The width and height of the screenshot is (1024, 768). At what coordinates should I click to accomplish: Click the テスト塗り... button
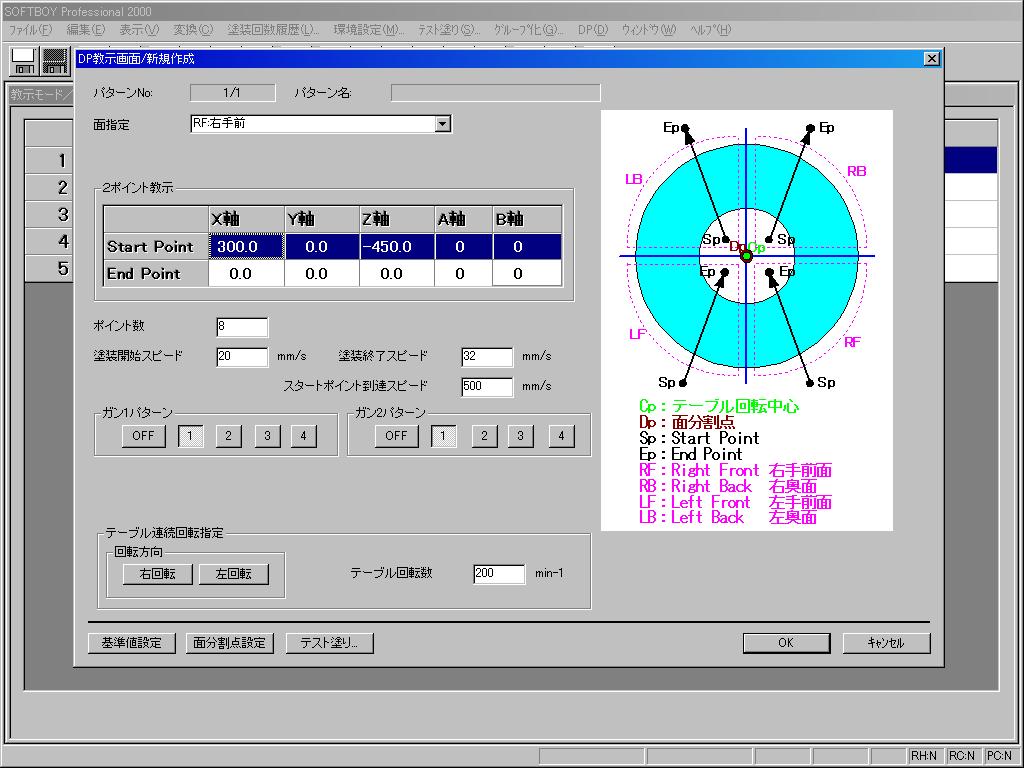click(x=329, y=643)
